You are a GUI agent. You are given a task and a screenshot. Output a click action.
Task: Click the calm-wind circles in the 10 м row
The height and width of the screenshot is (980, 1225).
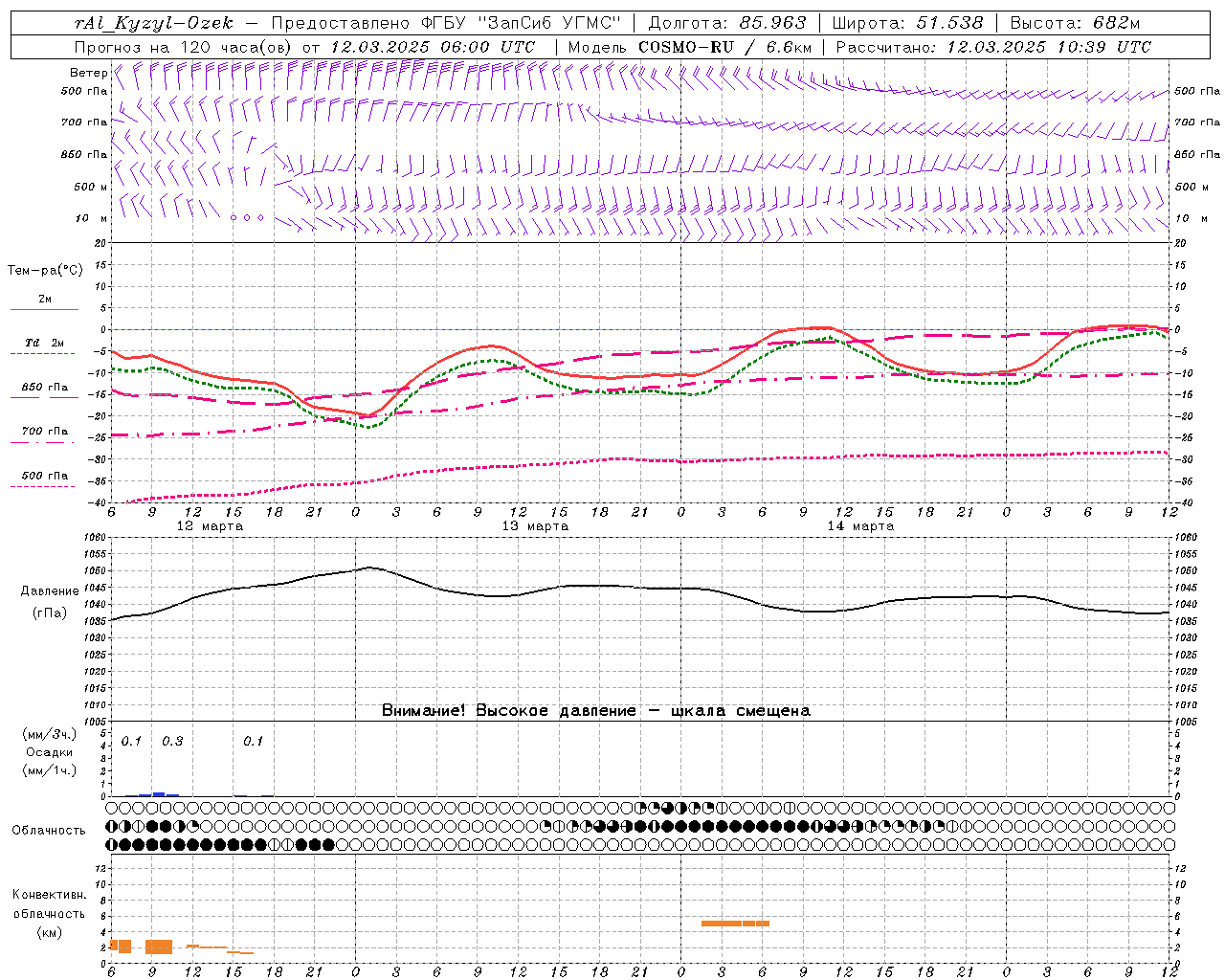click(247, 218)
